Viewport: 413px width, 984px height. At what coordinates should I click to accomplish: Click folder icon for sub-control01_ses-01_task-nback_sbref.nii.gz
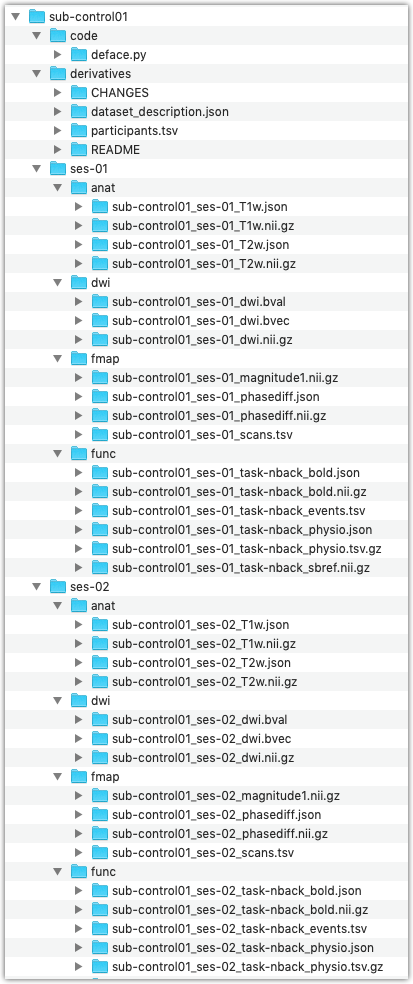click(x=100, y=567)
